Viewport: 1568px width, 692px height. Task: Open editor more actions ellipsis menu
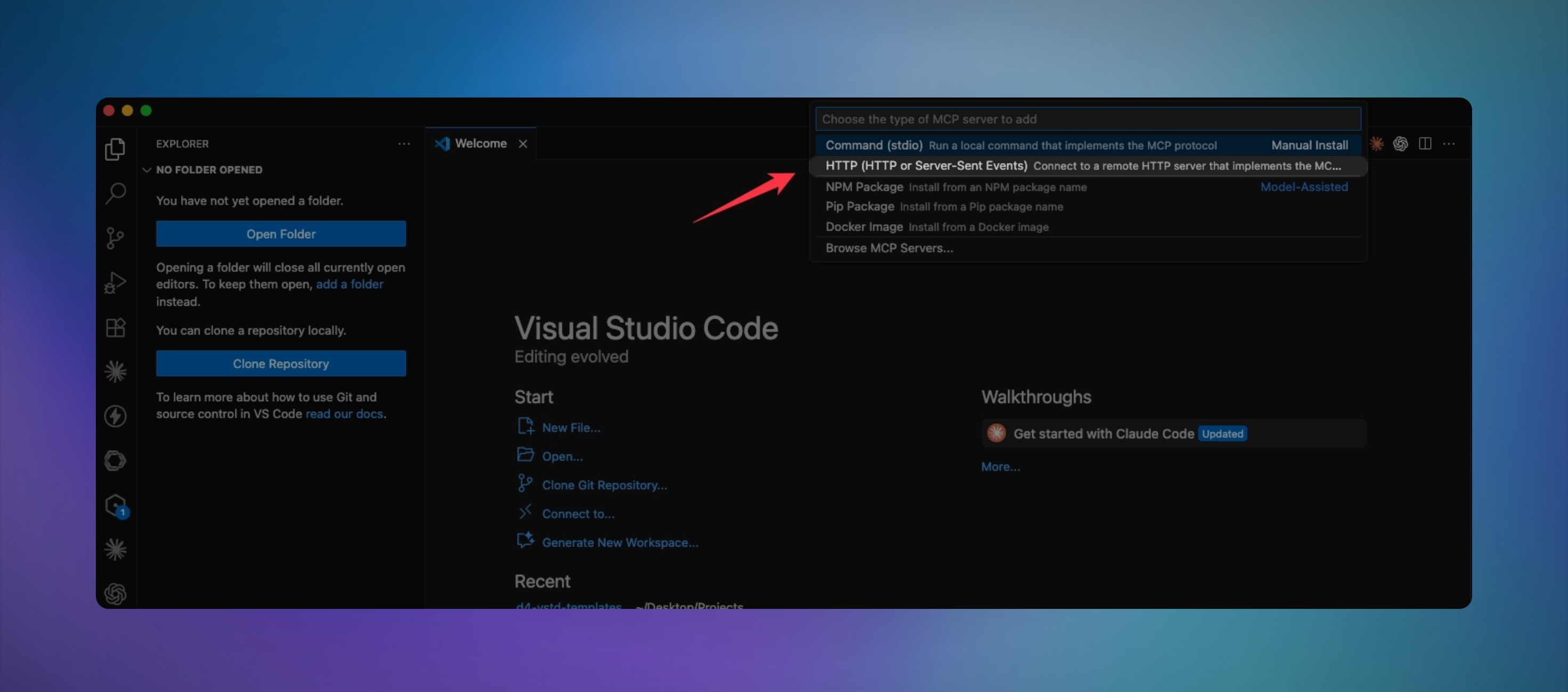(x=1449, y=144)
